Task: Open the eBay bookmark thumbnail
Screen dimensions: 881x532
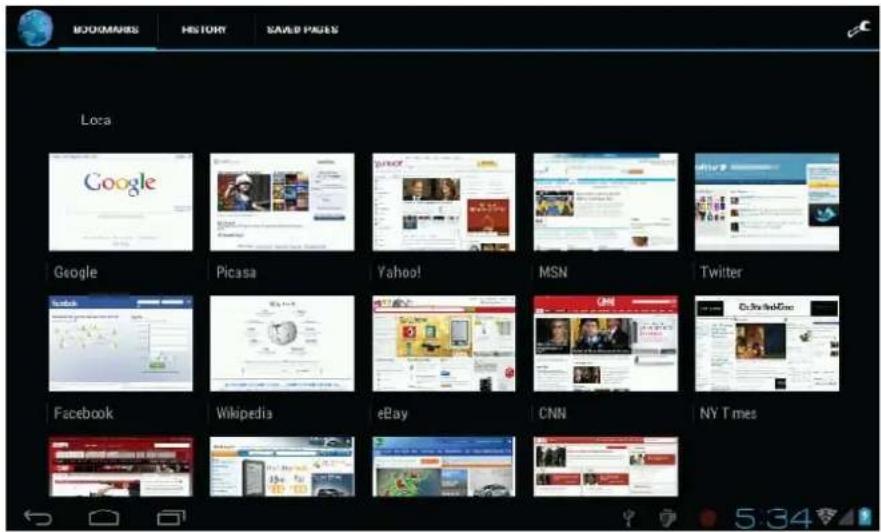Action: pyautogui.click(x=444, y=343)
